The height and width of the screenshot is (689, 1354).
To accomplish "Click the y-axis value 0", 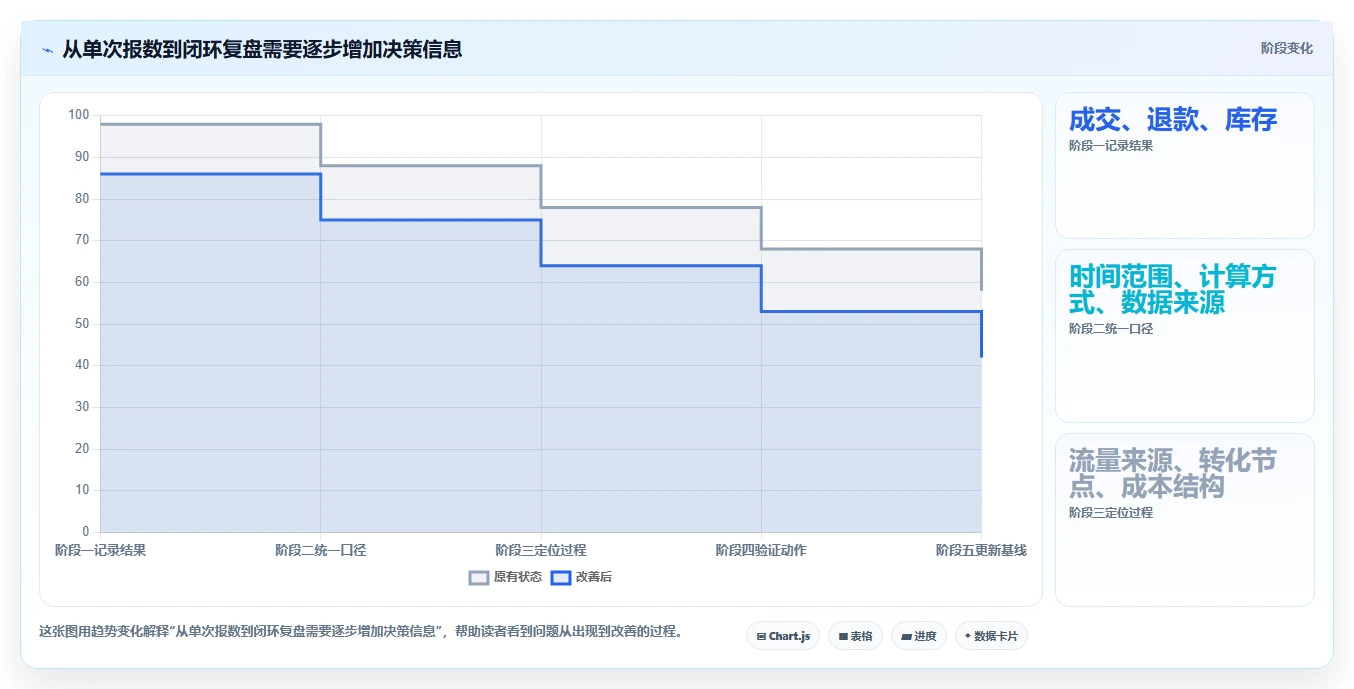I will click(x=86, y=532).
